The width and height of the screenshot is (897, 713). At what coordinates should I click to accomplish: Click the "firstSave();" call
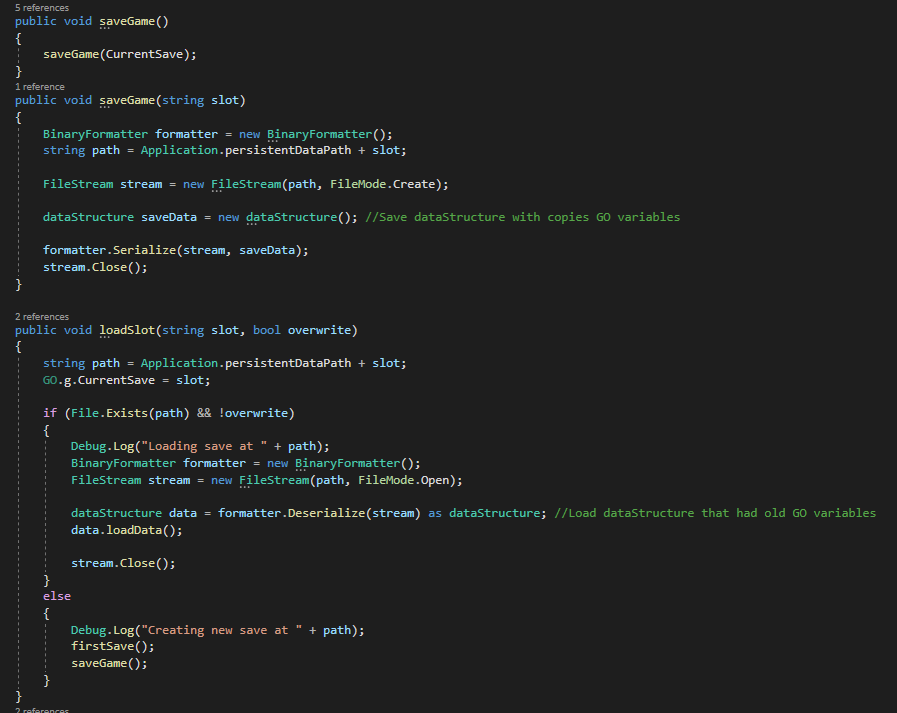[113, 647]
